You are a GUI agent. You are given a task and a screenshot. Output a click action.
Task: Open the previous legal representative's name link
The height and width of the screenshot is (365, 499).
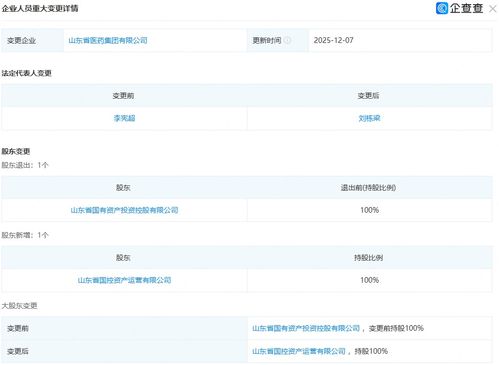click(124, 118)
